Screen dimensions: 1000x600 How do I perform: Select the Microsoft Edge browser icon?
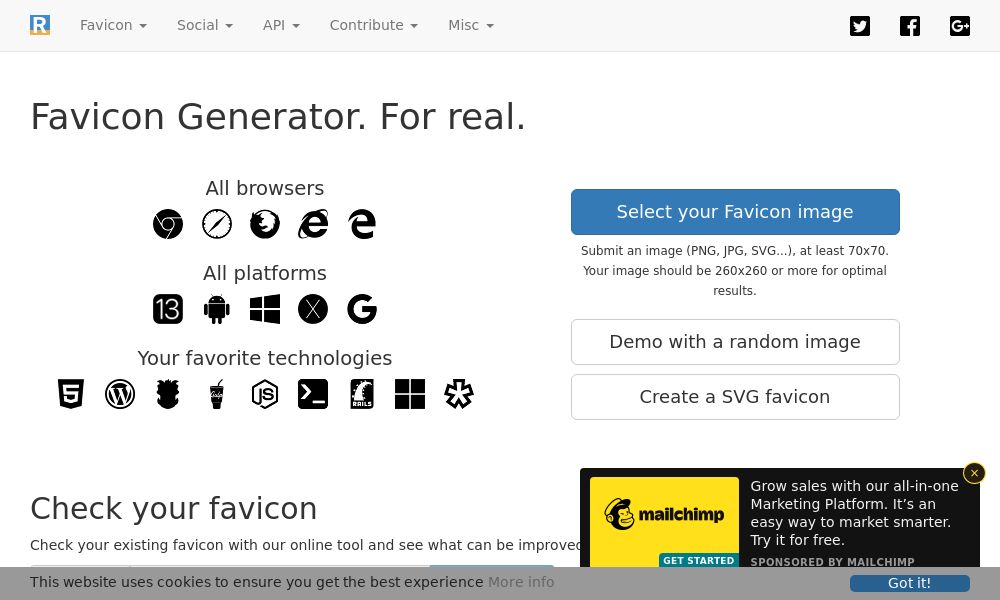click(x=362, y=224)
